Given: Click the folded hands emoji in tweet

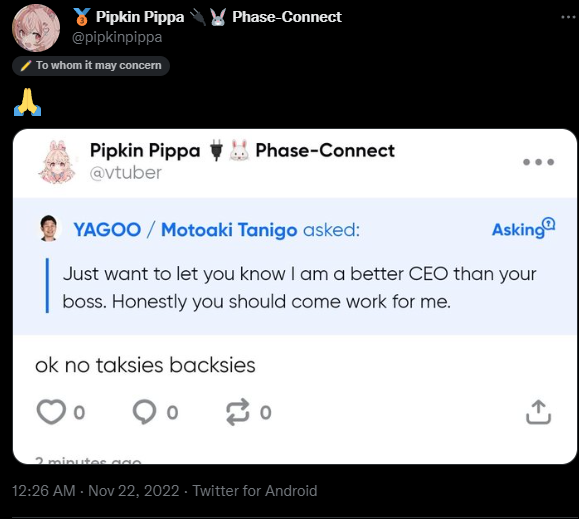Looking at the screenshot, I should pos(27,102).
